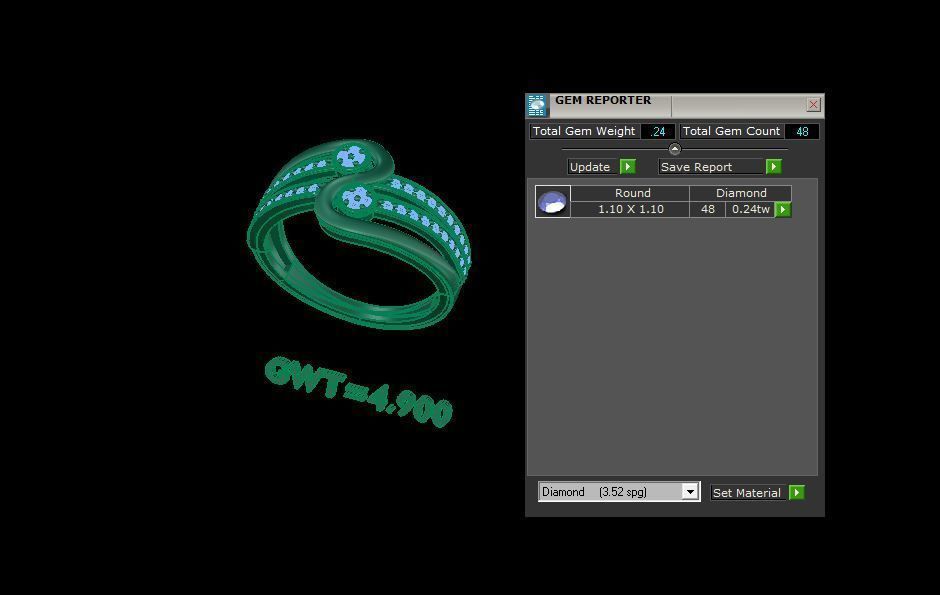Open the Diamond (3.52 spg) material dropdown
Image resolution: width=940 pixels, height=595 pixels.
[x=691, y=492]
